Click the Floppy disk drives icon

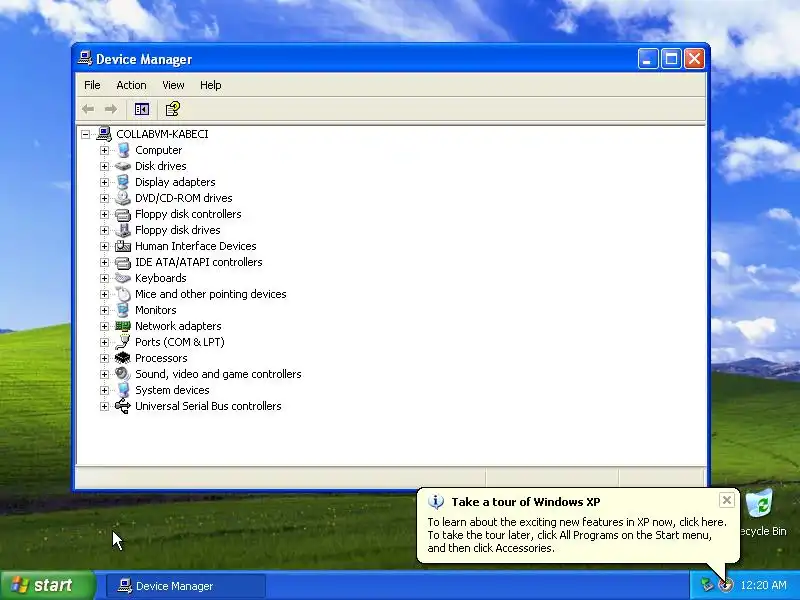(x=123, y=230)
